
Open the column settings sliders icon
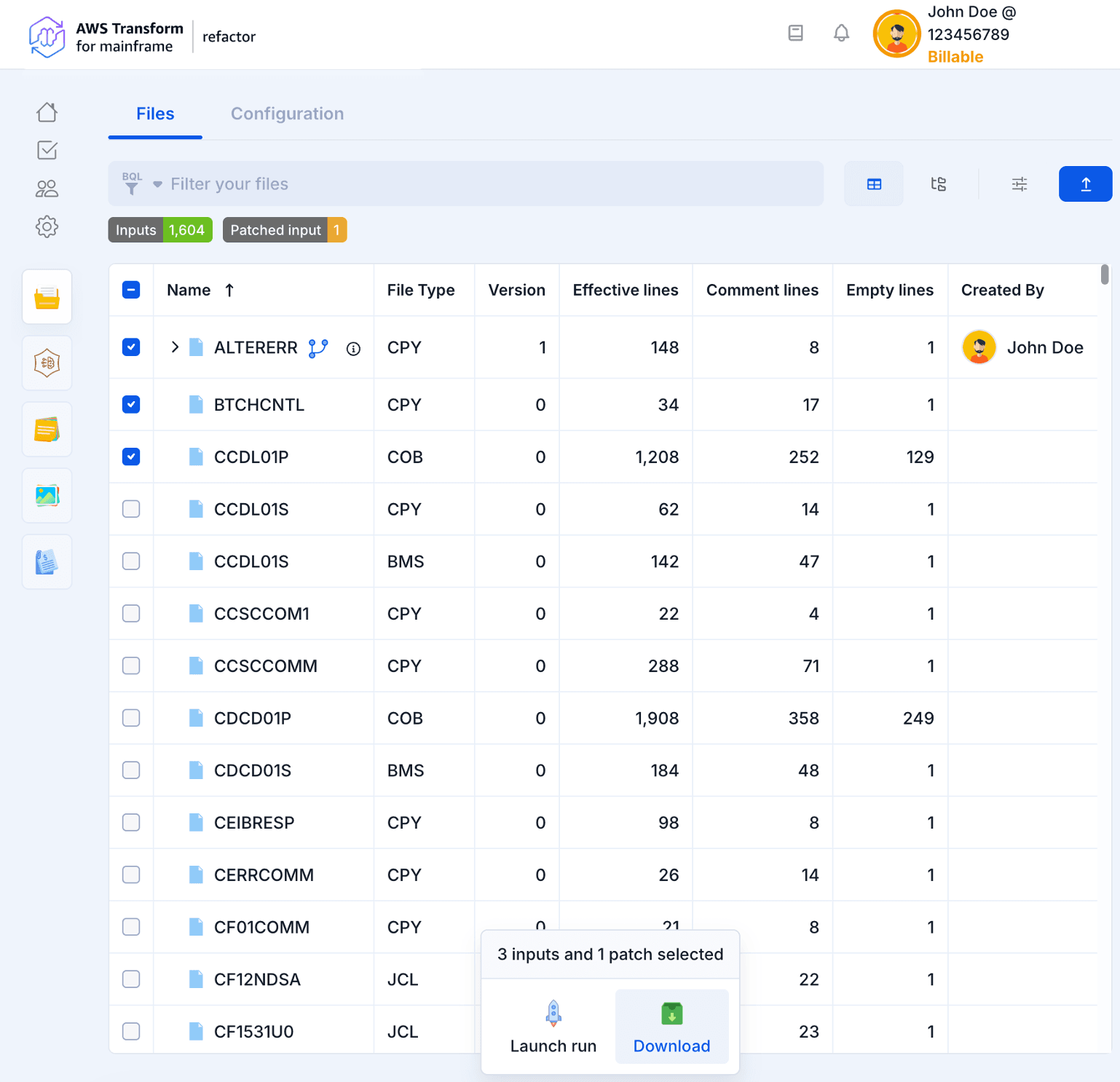[1019, 184]
